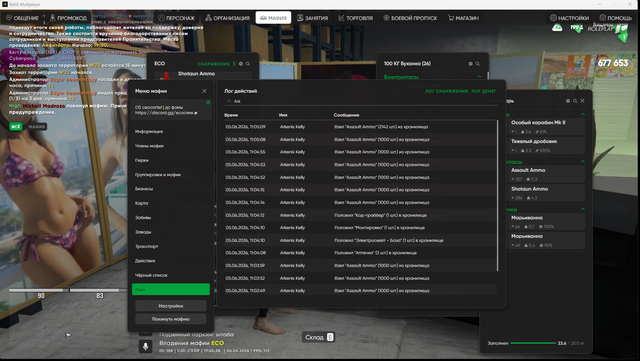
Task: Select the log row at 11:05:09
Action: [360, 127]
